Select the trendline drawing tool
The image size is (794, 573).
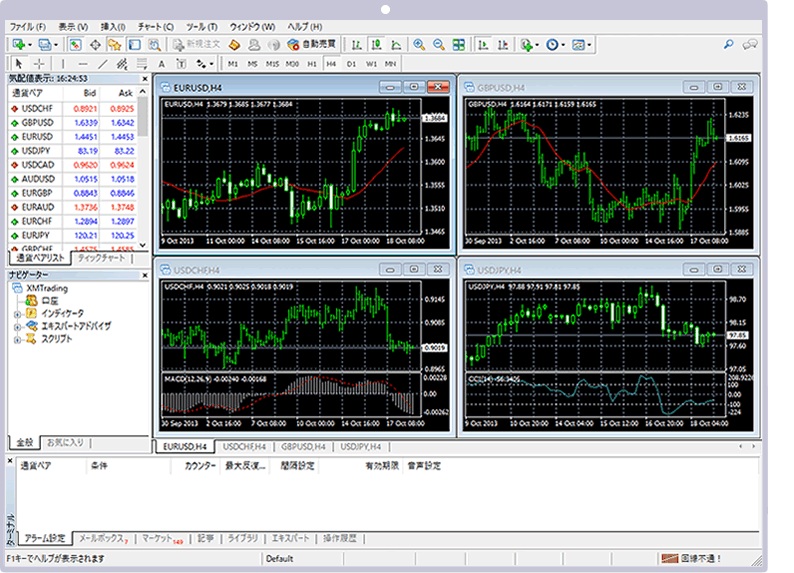[x=103, y=64]
